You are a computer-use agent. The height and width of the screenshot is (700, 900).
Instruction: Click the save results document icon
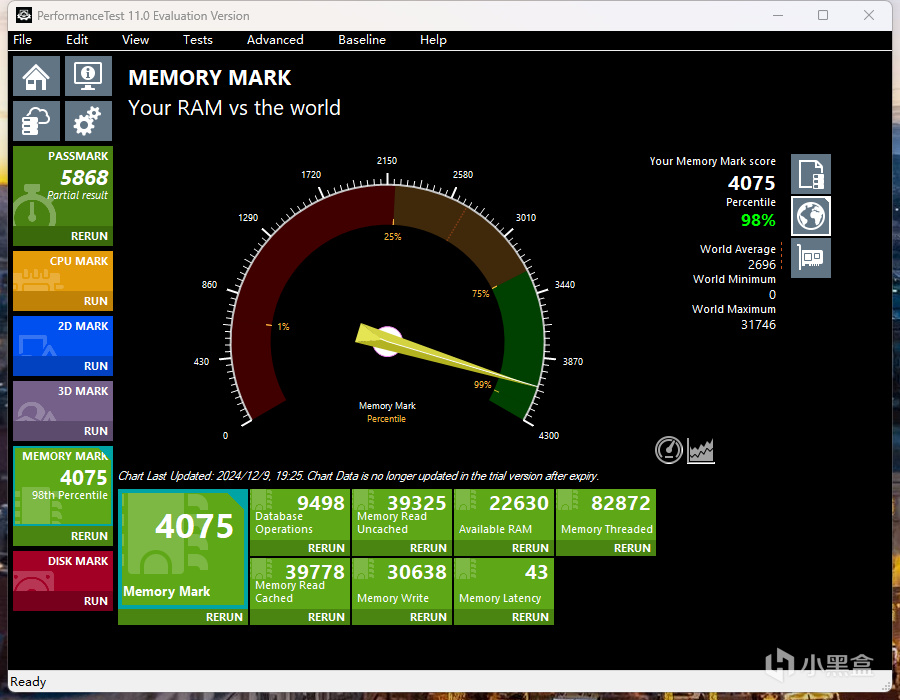point(810,174)
